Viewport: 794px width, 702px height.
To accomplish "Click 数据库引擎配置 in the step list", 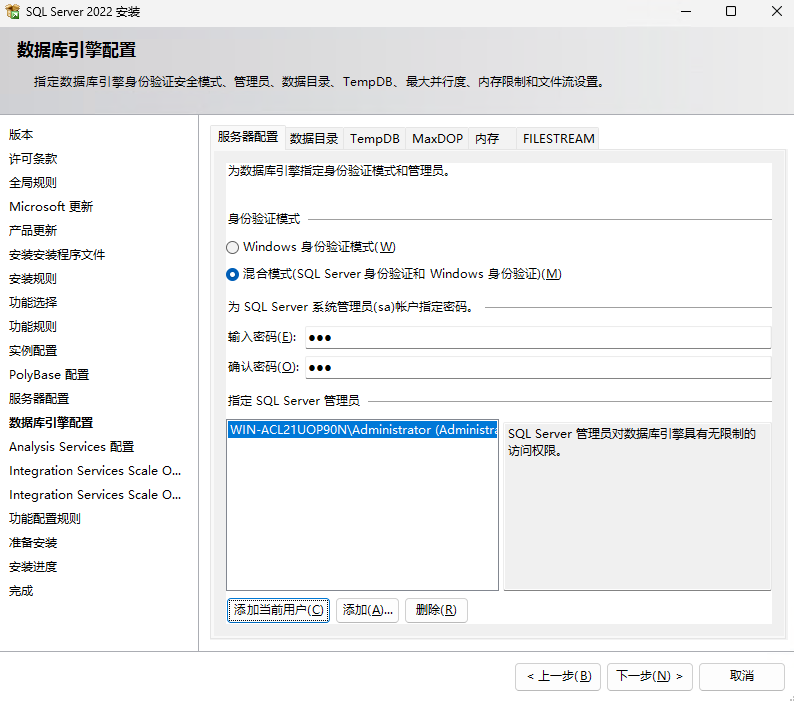I will (x=51, y=423).
